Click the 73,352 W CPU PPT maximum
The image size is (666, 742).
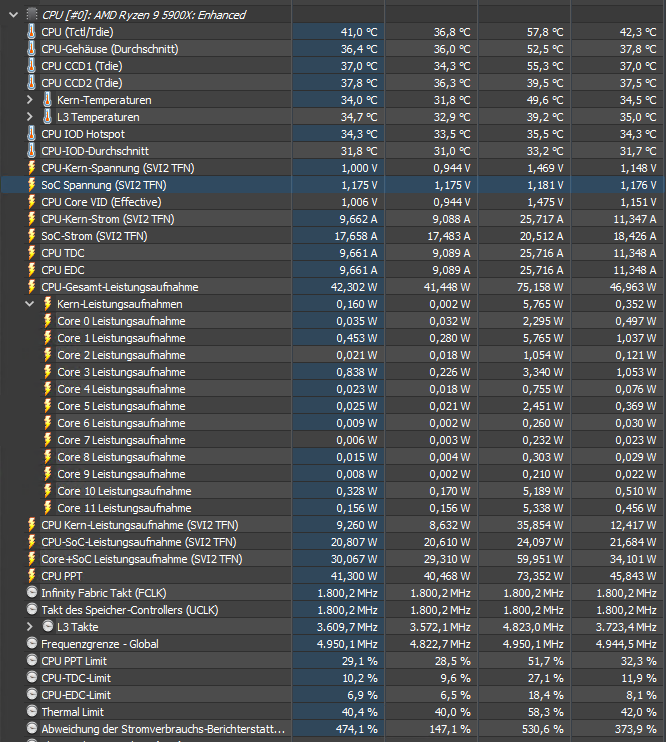pos(539,576)
